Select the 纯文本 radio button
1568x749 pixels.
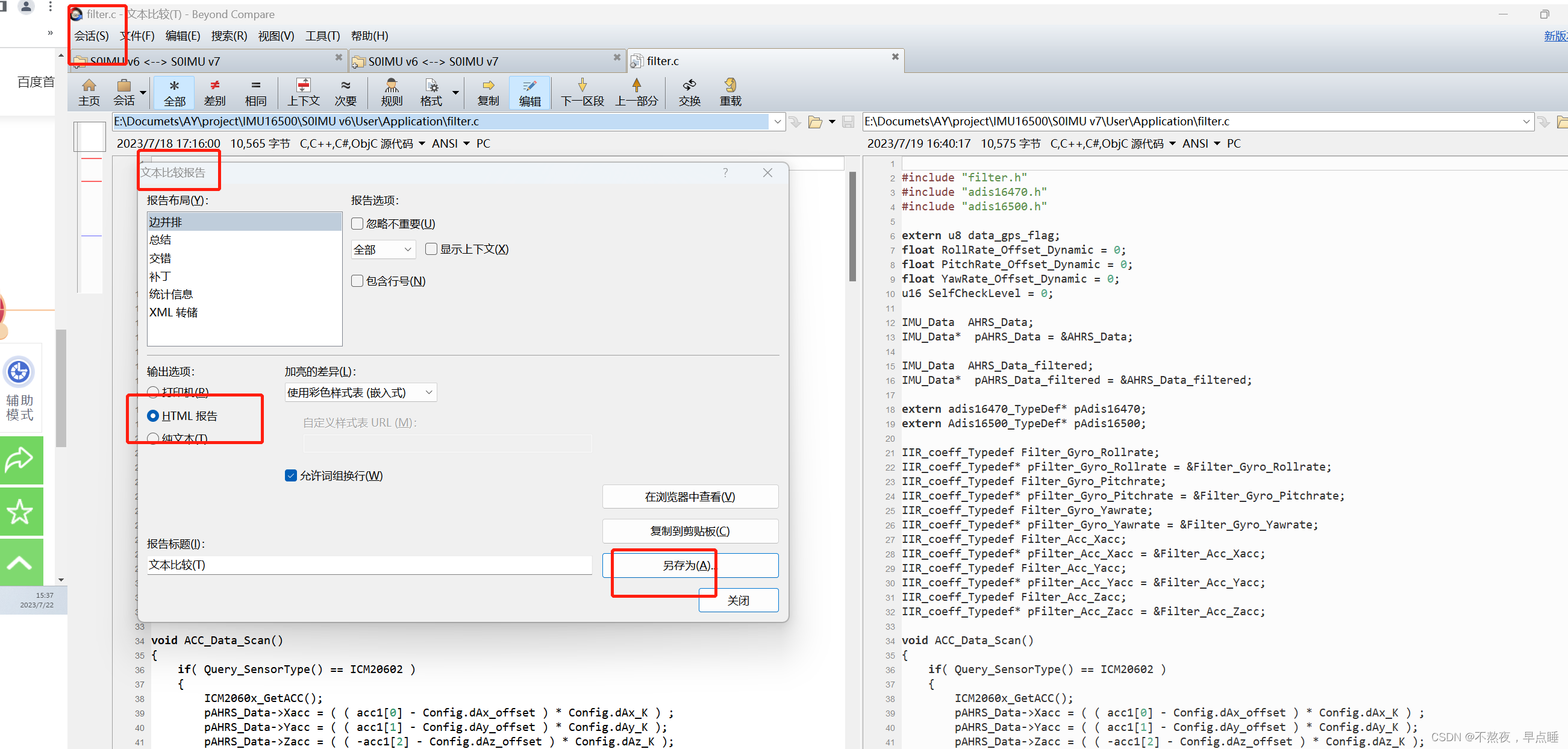click(153, 439)
